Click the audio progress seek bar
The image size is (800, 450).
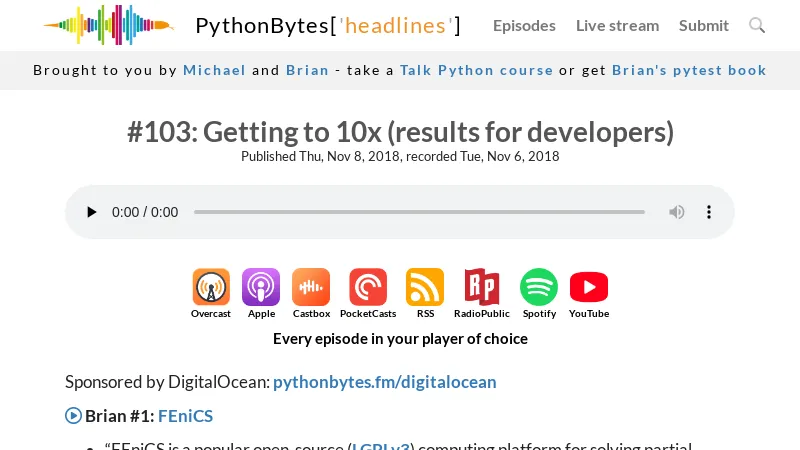419,212
